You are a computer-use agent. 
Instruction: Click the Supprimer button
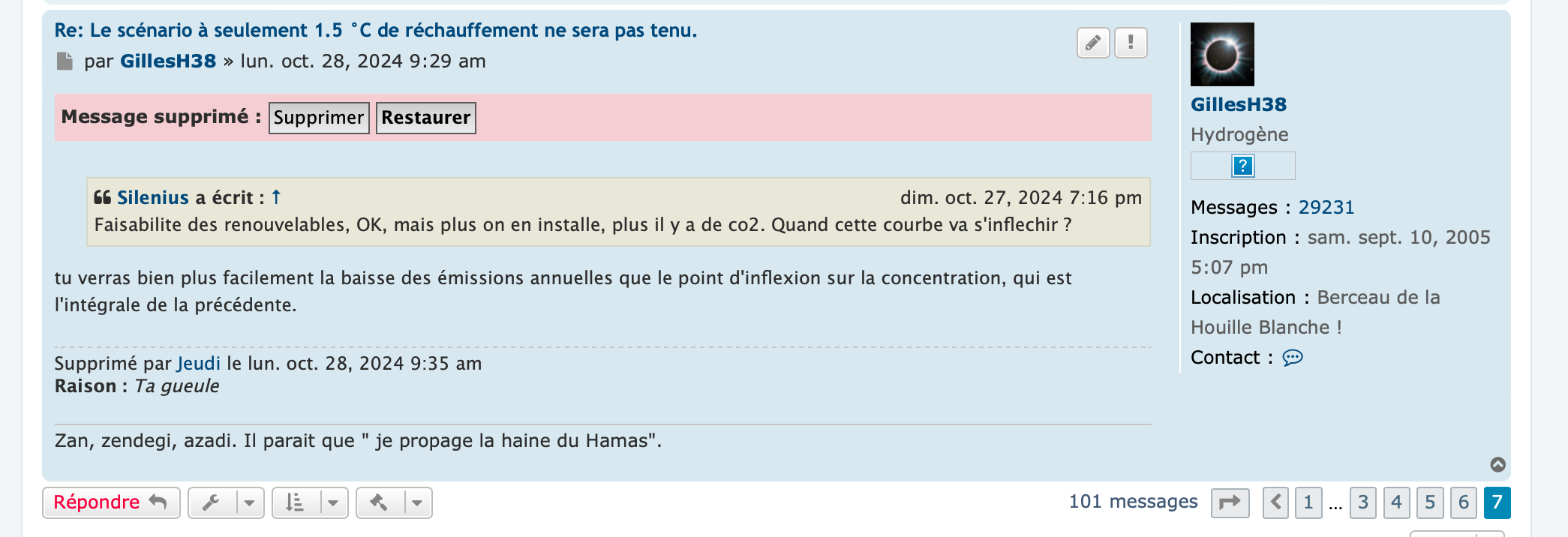coord(319,118)
